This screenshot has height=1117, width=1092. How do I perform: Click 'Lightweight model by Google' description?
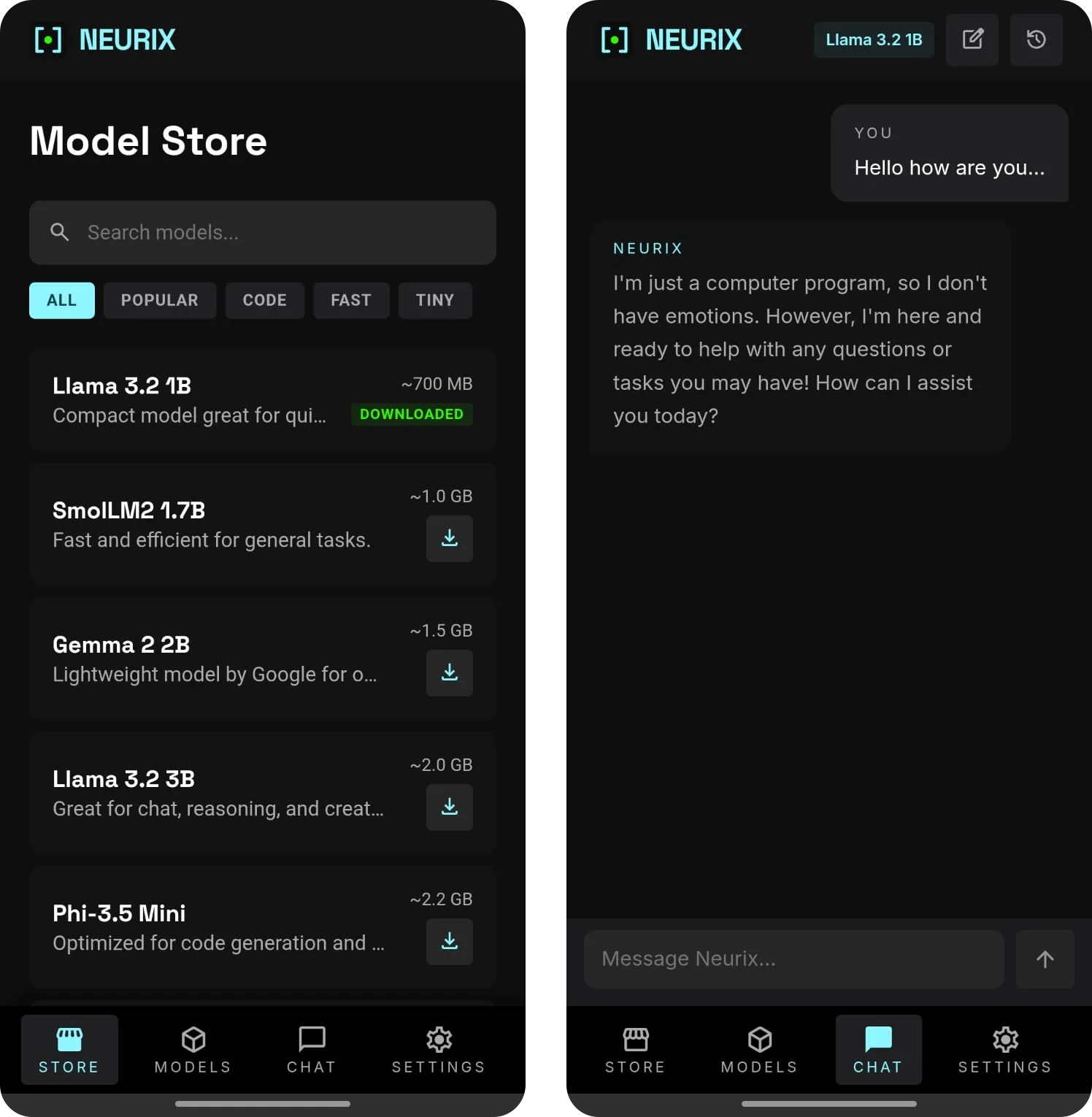215,675
